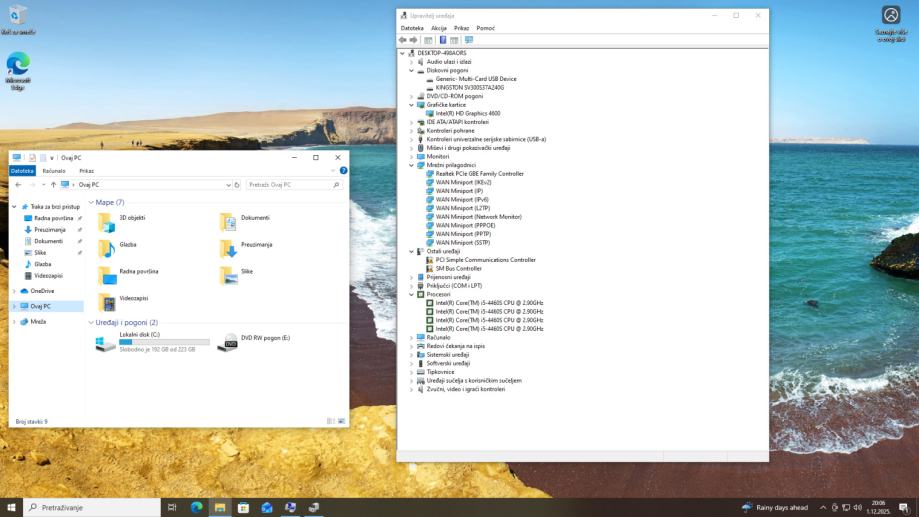This screenshot has height=517, width=919.
Task: Click the Up arrow in File Explorer
Action: tap(53, 185)
